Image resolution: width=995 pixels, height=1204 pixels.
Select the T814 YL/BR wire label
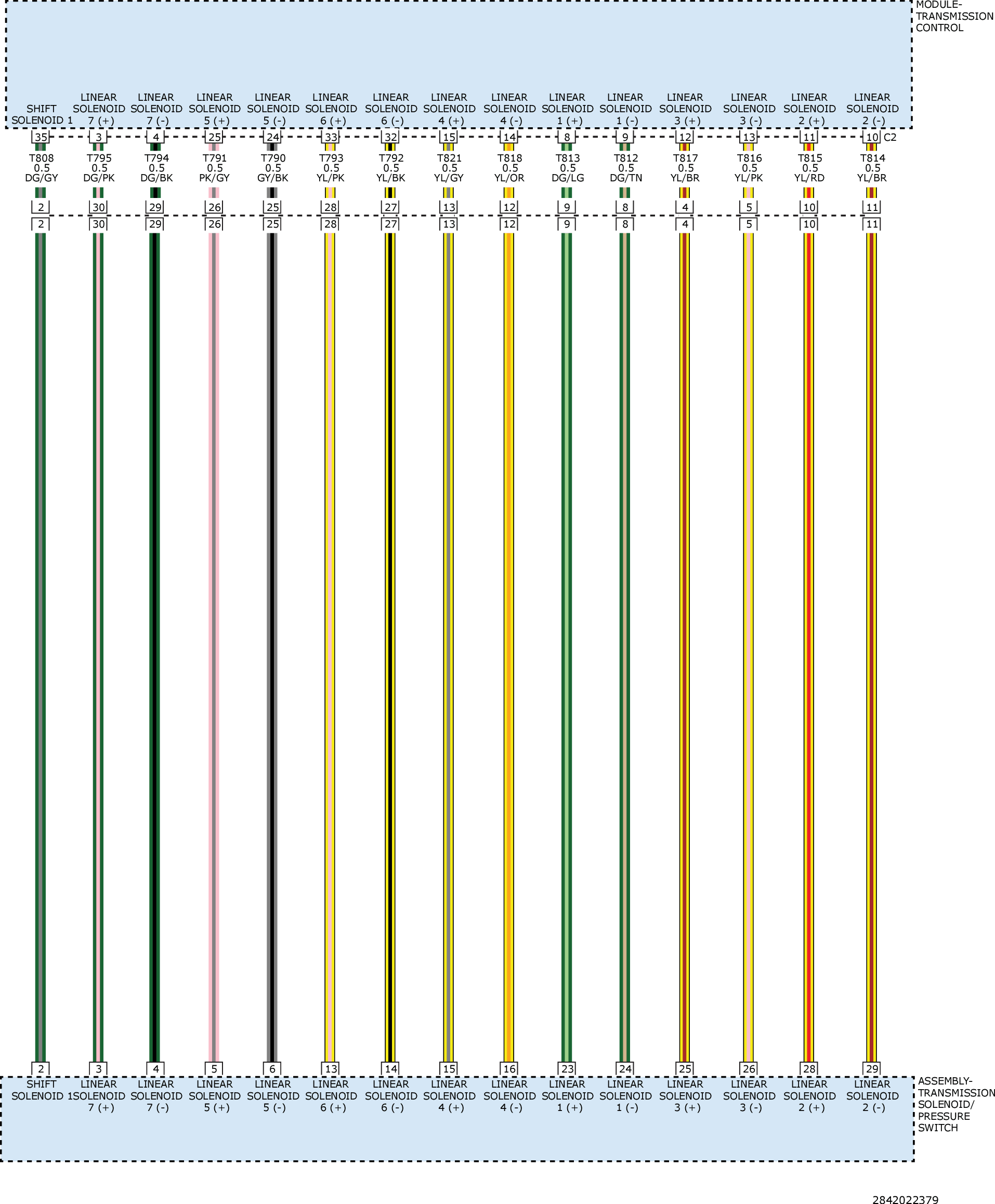point(872,168)
